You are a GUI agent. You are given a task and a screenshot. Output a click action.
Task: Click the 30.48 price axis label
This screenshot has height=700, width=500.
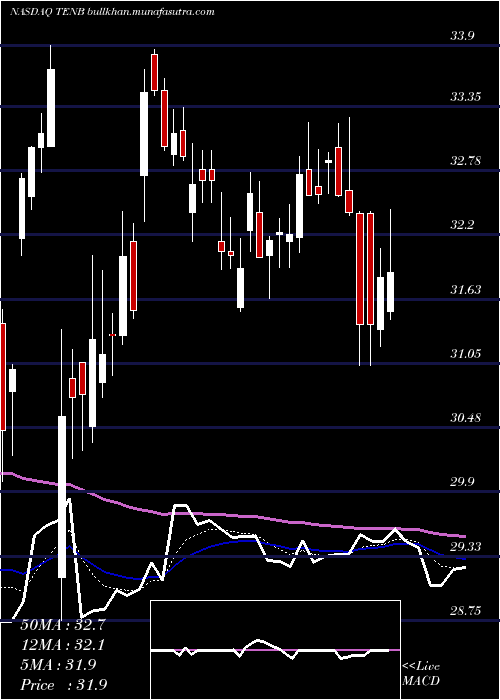tap(466, 418)
